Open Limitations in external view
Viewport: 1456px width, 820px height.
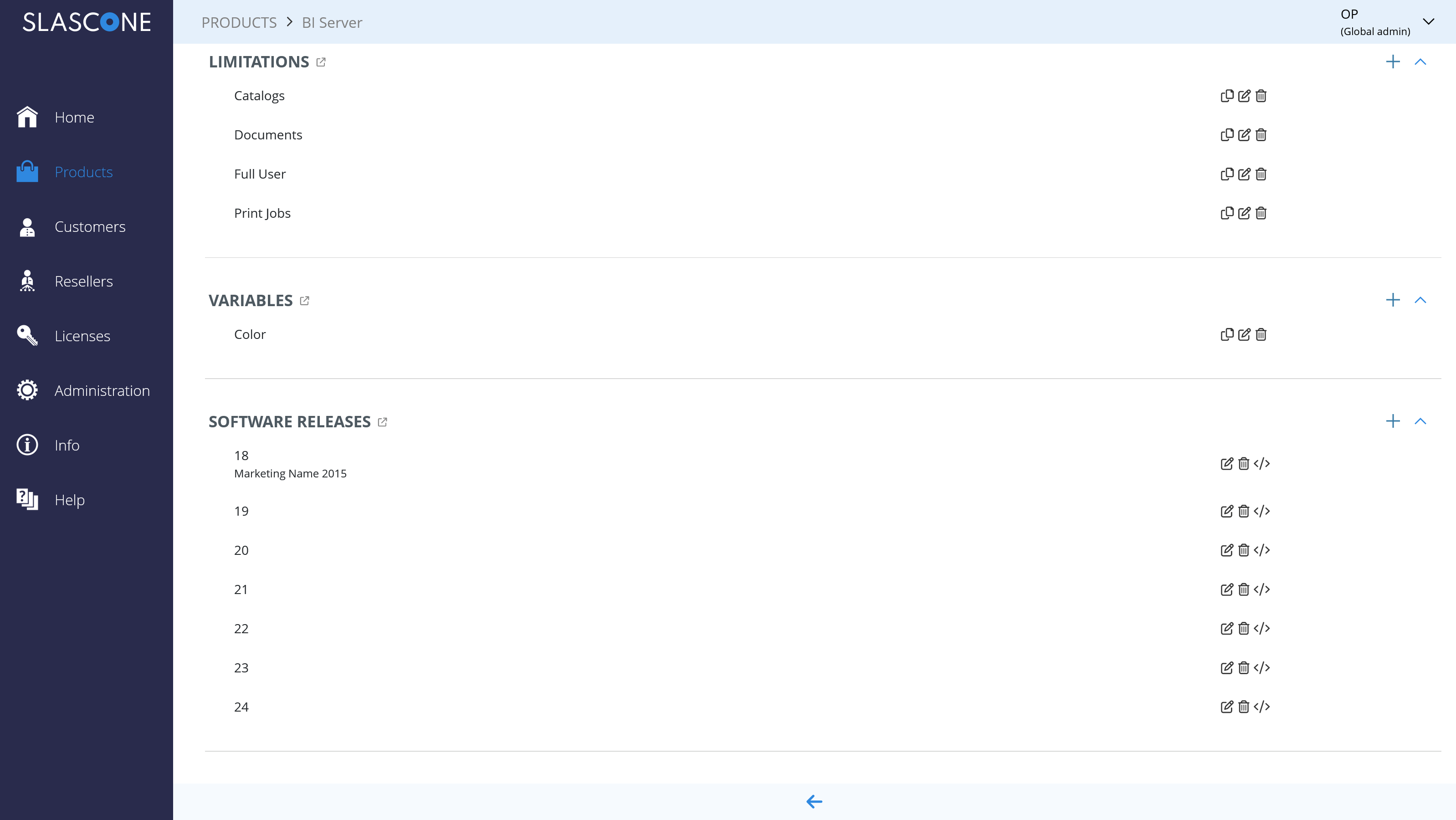click(x=321, y=62)
